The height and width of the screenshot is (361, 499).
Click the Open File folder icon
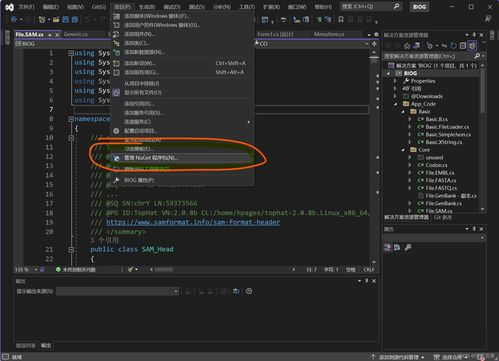pyautogui.click(x=56, y=20)
